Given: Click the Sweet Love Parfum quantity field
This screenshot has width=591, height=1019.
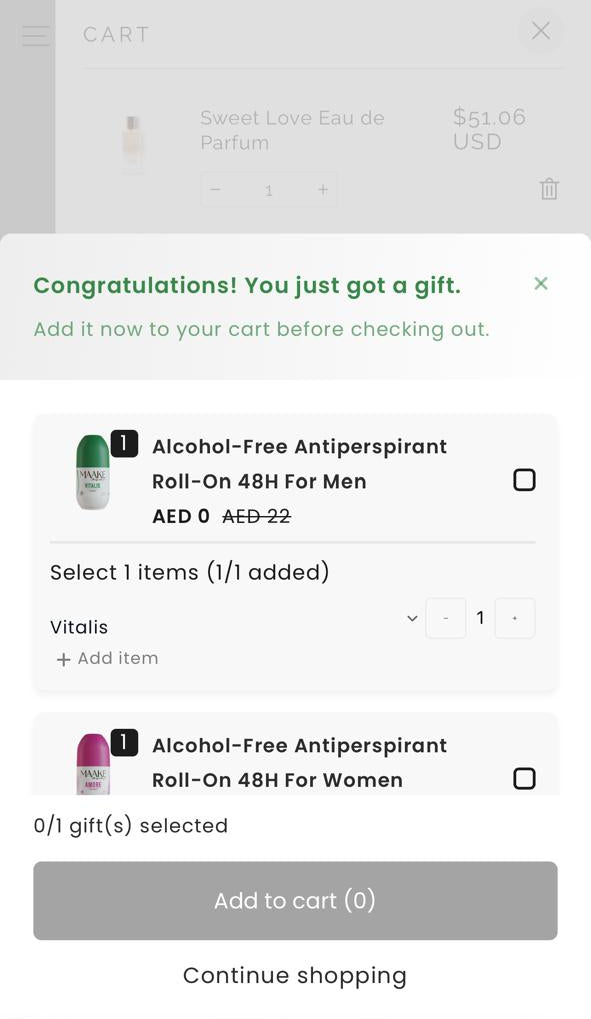Looking at the screenshot, I should point(268,189).
